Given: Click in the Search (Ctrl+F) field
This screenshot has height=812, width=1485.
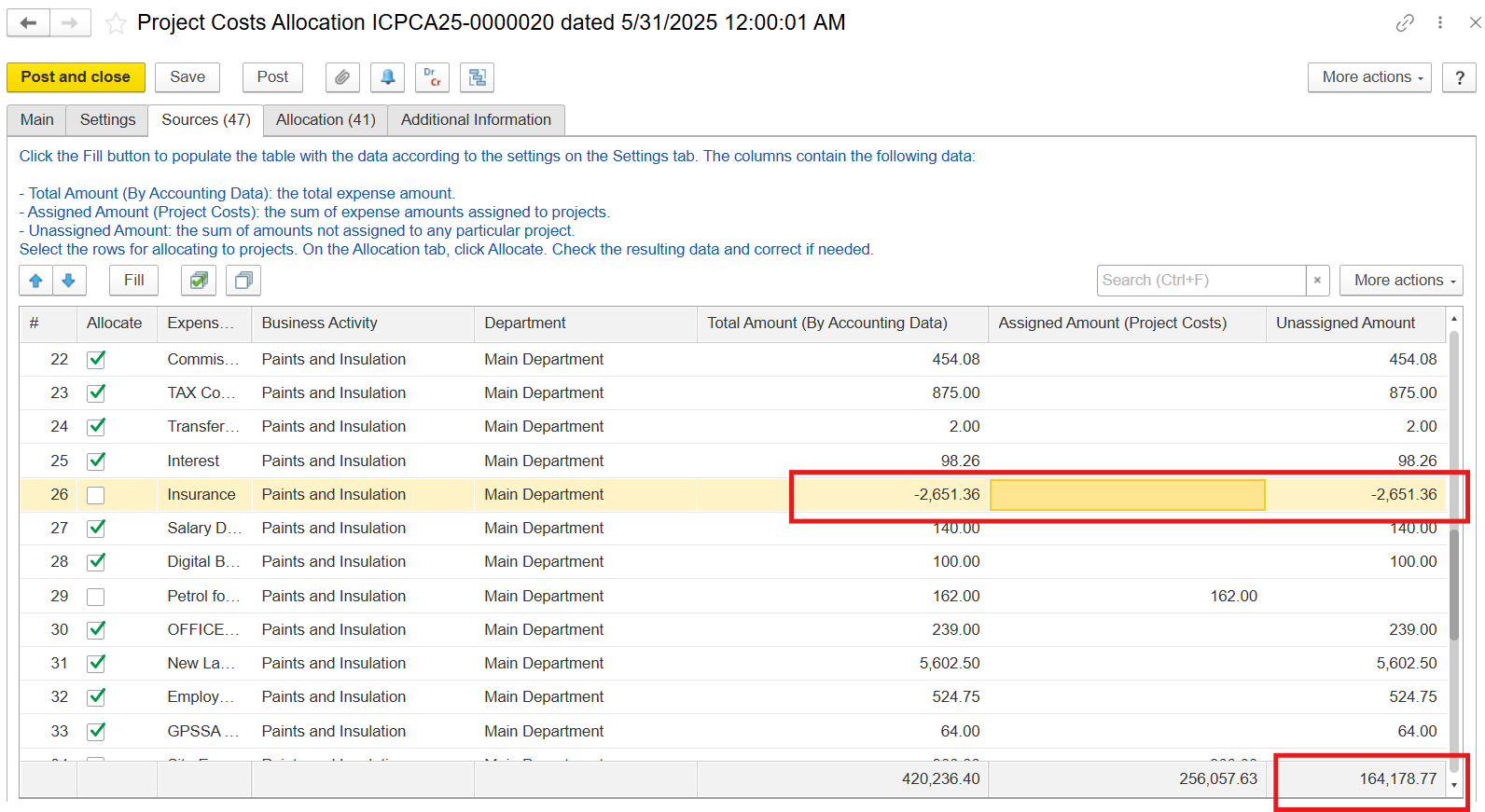Looking at the screenshot, I should pos(1200,281).
